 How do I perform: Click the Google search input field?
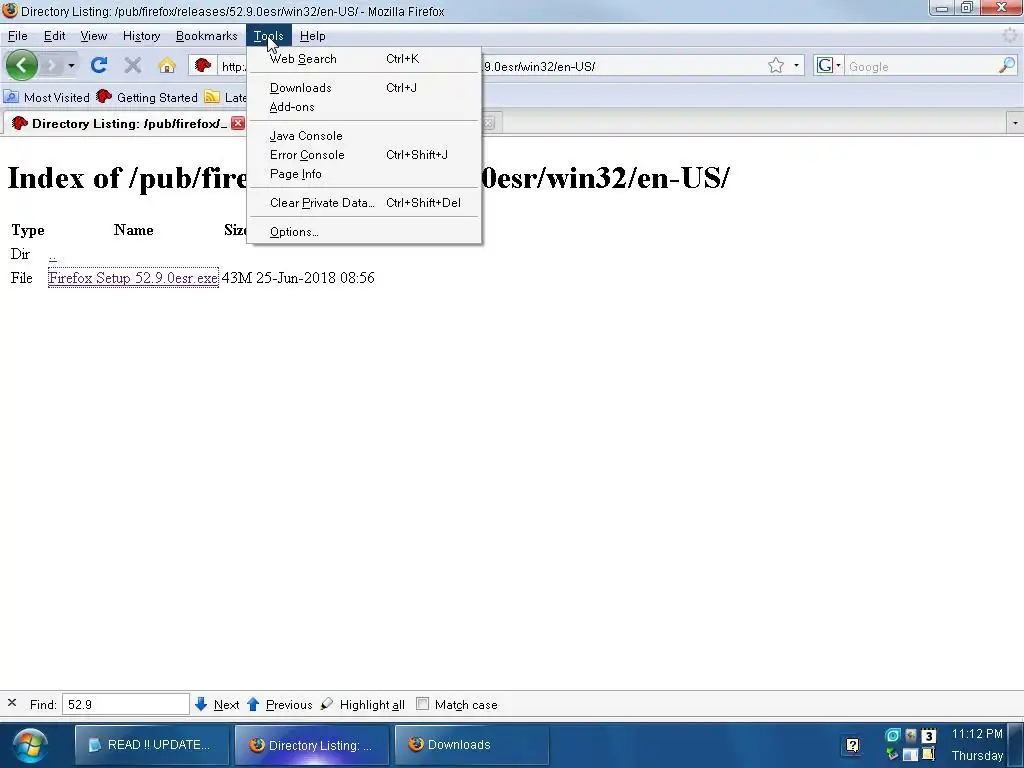click(921, 66)
